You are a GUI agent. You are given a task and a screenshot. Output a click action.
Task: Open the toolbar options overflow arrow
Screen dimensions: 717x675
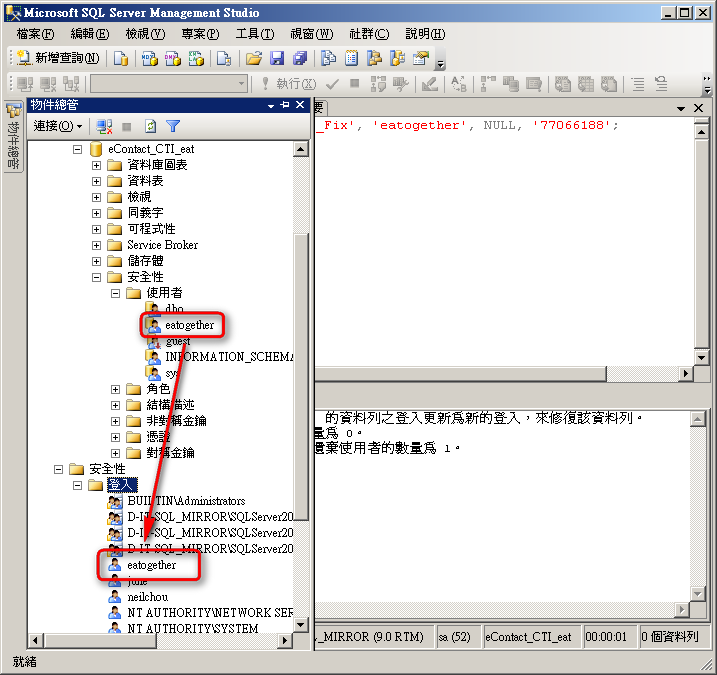(440, 64)
